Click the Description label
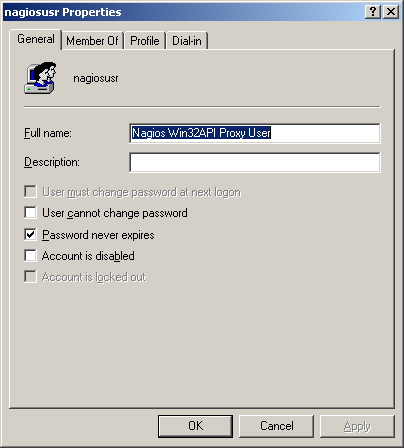404x448 pixels. coord(52,162)
